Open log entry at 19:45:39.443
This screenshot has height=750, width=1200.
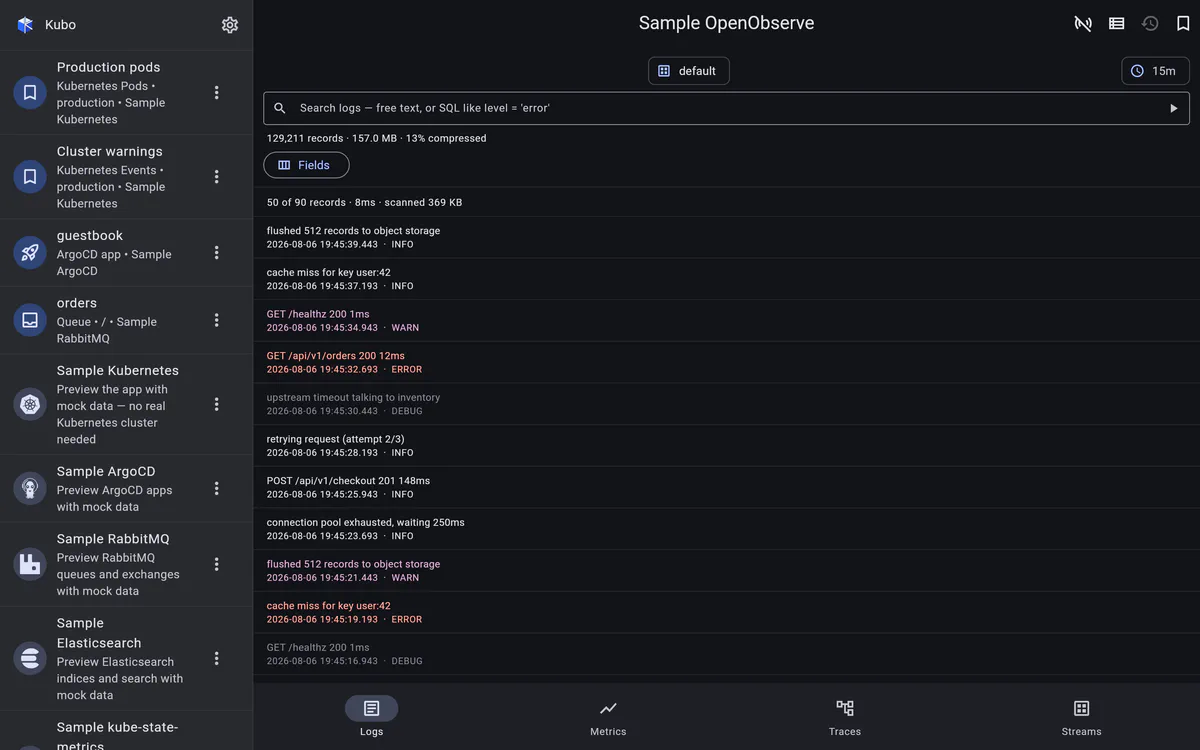[726, 237]
